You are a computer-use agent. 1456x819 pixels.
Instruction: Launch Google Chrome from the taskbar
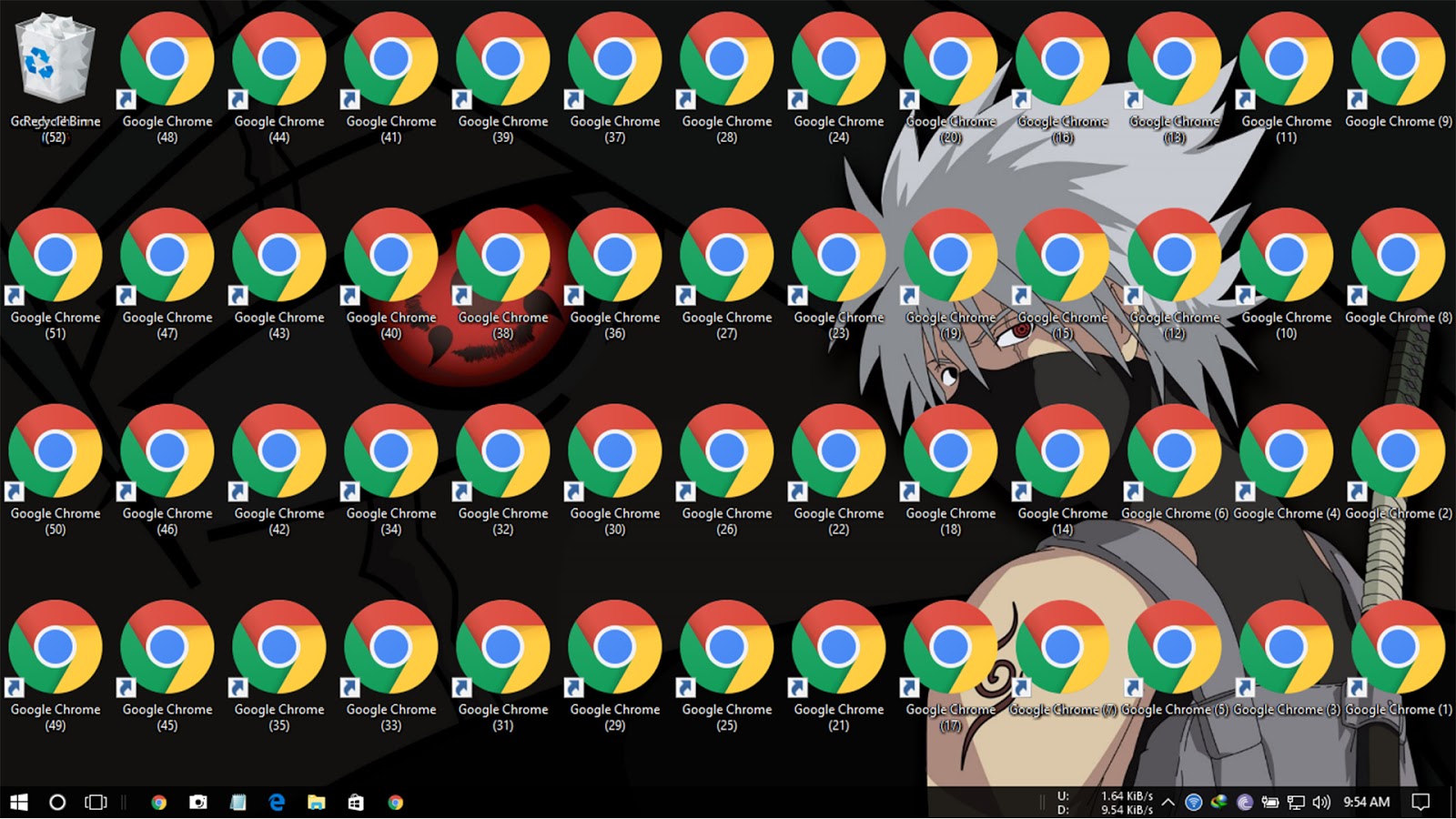coord(158,802)
